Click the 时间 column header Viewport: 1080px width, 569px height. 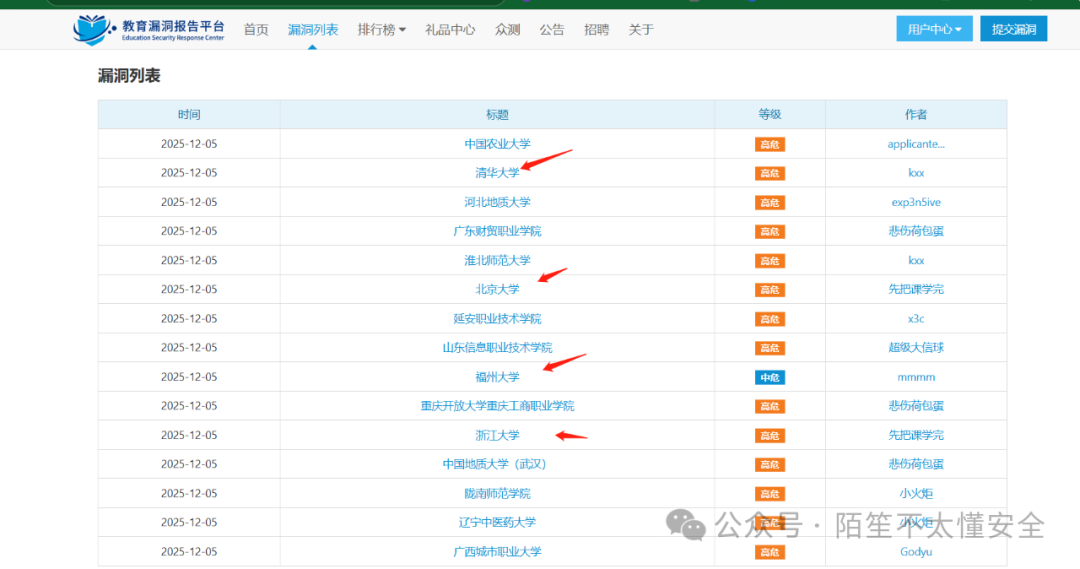coord(189,114)
